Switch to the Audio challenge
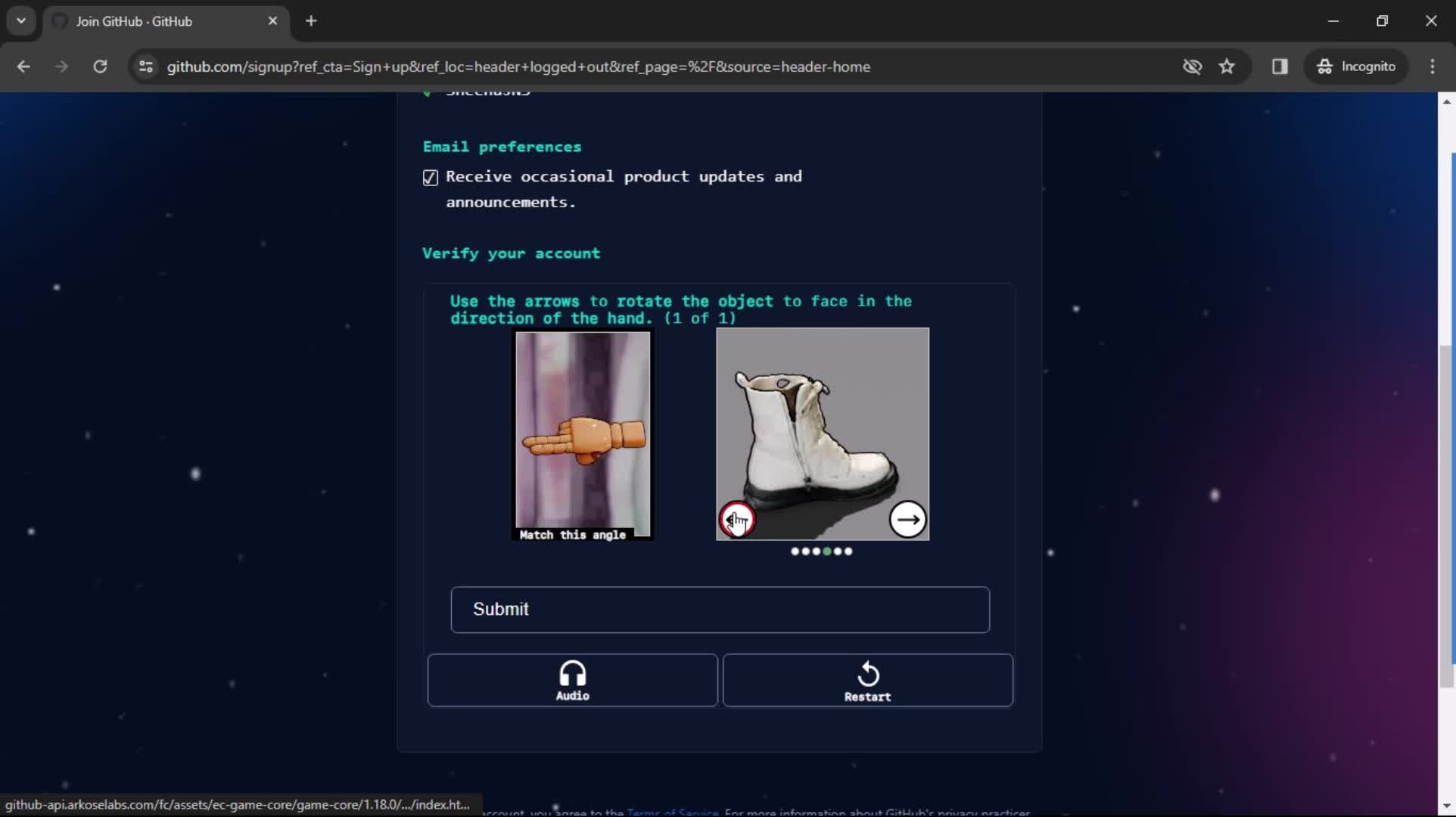The image size is (1456, 817). pyautogui.click(x=572, y=680)
